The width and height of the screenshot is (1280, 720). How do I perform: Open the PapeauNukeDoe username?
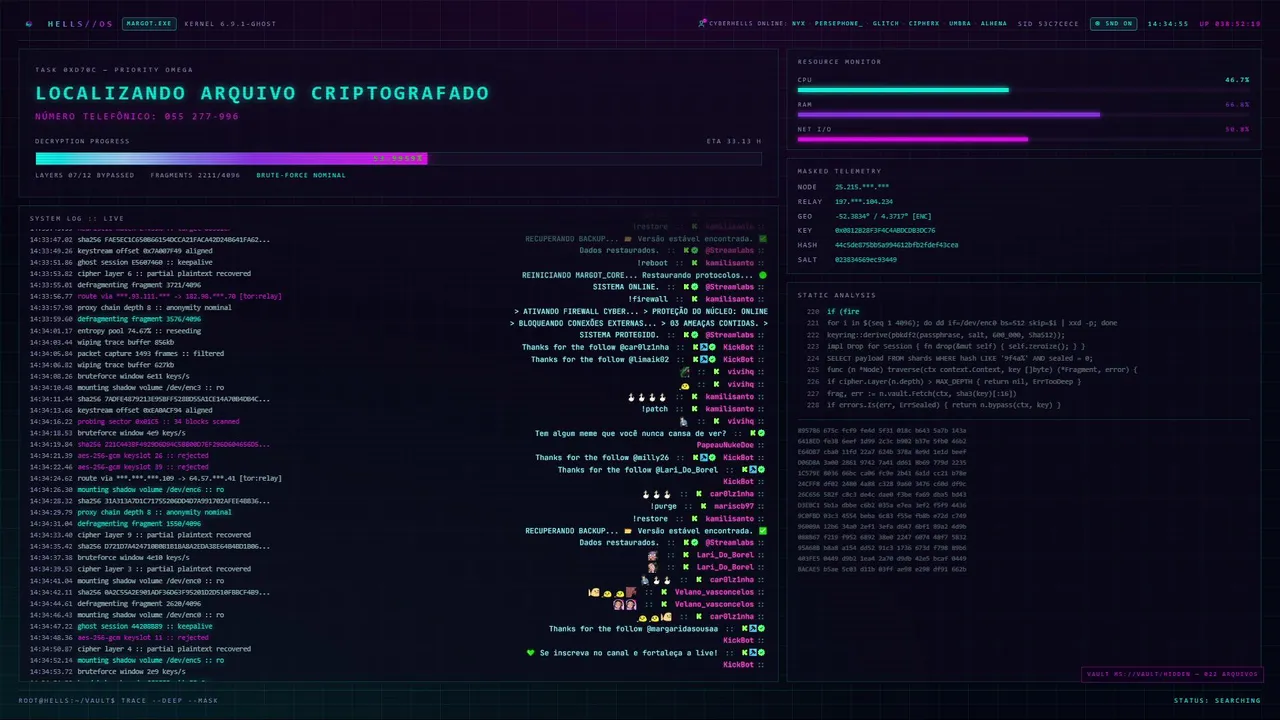tap(725, 446)
